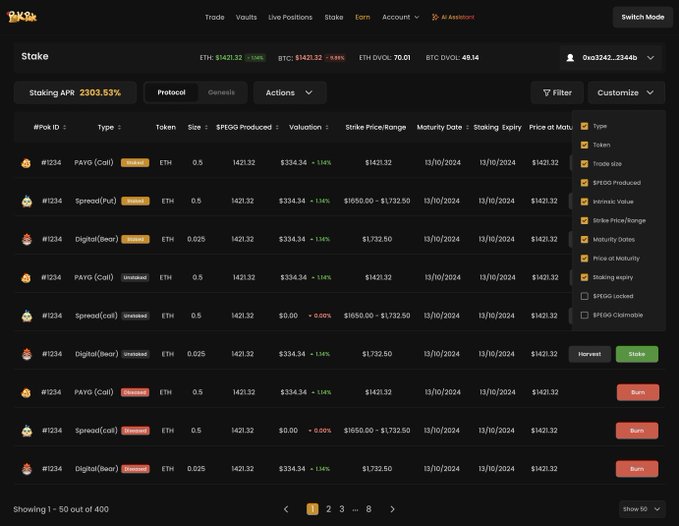The height and width of the screenshot is (526, 679).
Task: Enable the $PEGG Claimable checkbox
Action: [584, 315]
